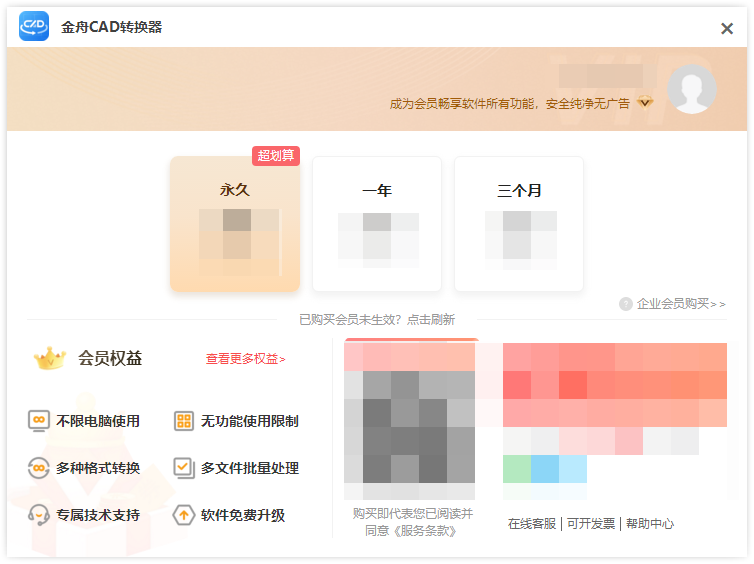Click the 不限电脑使用 label
Screen dimensions: 754x564
98,421
